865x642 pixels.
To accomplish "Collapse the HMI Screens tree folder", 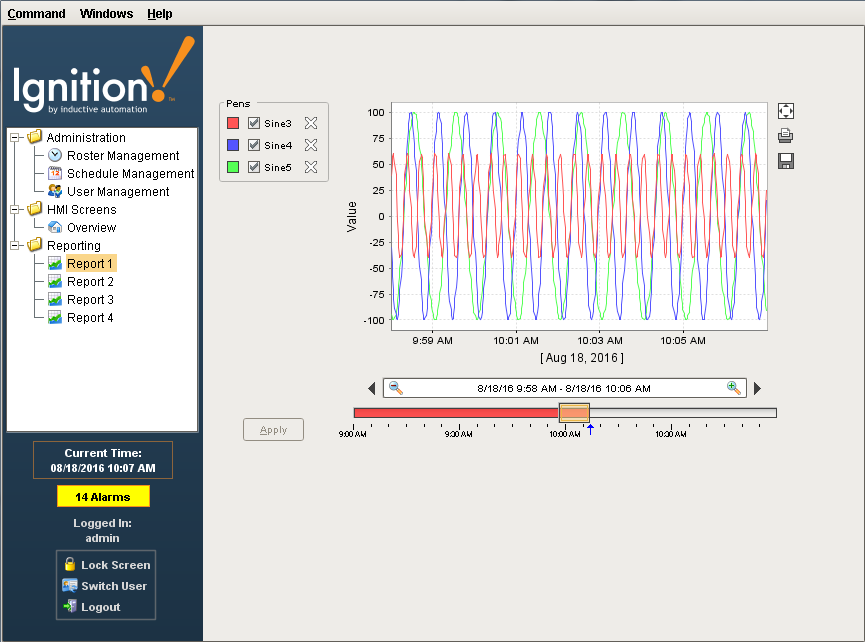I will click(x=15, y=210).
